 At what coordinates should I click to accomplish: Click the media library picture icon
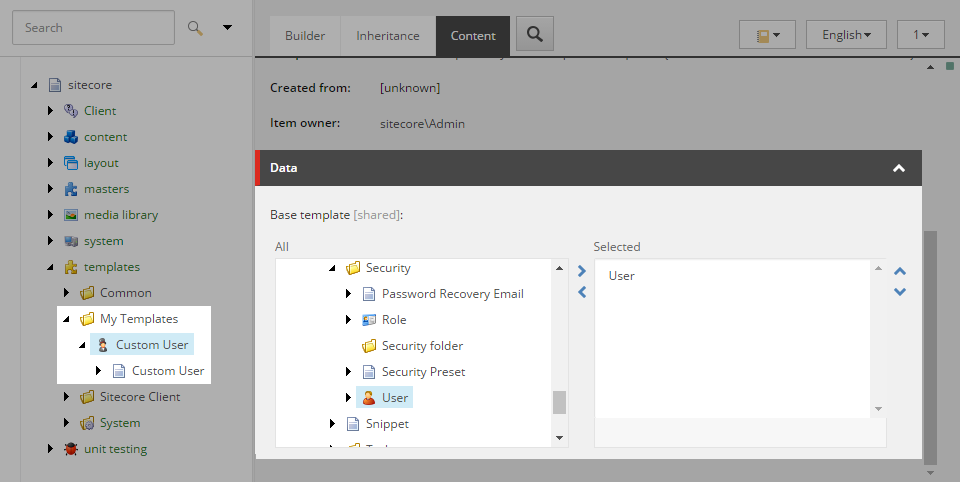71,215
